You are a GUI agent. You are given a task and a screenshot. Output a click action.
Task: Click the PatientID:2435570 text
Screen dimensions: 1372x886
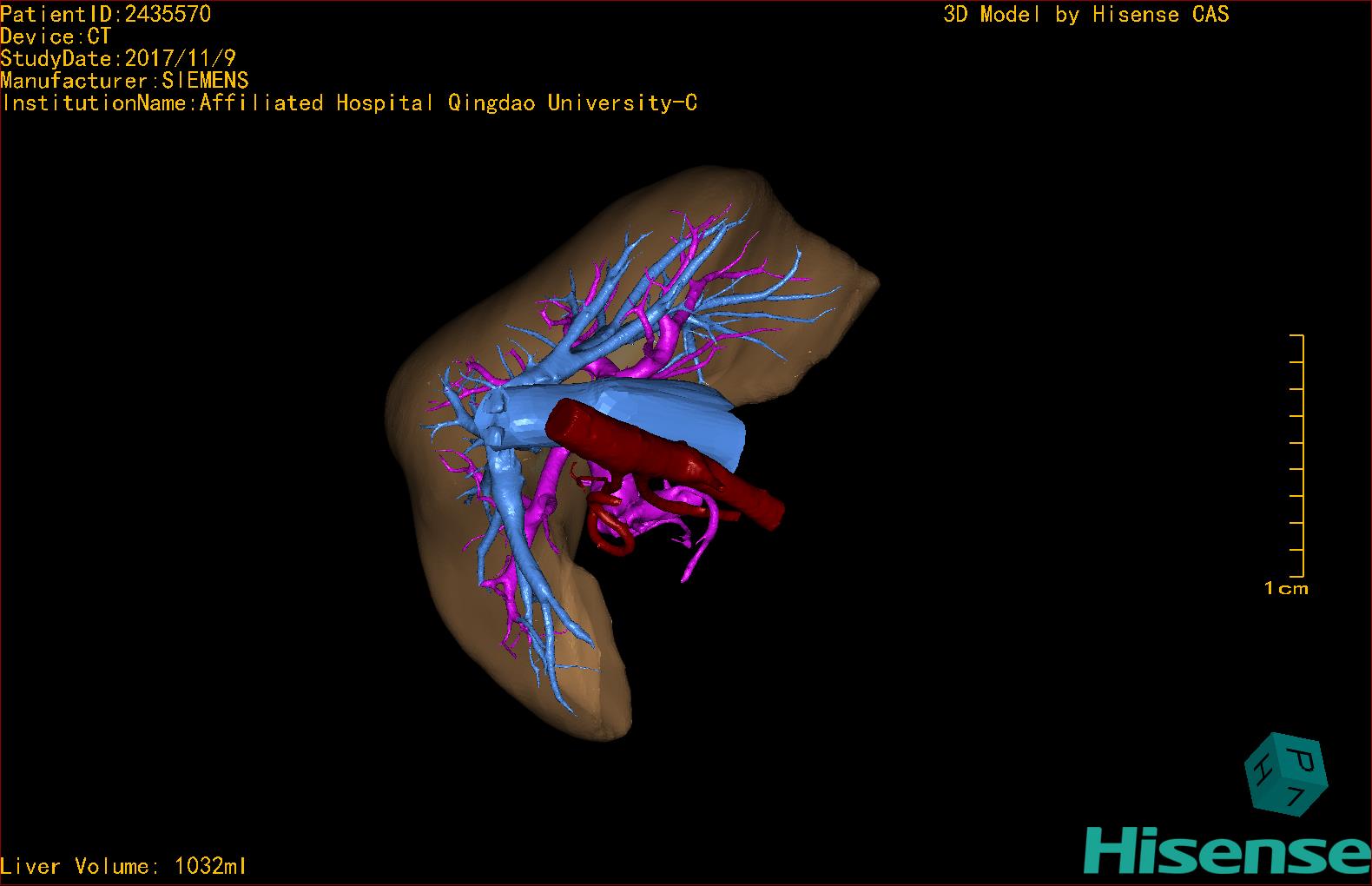pyautogui.click(x=105, y=14)
